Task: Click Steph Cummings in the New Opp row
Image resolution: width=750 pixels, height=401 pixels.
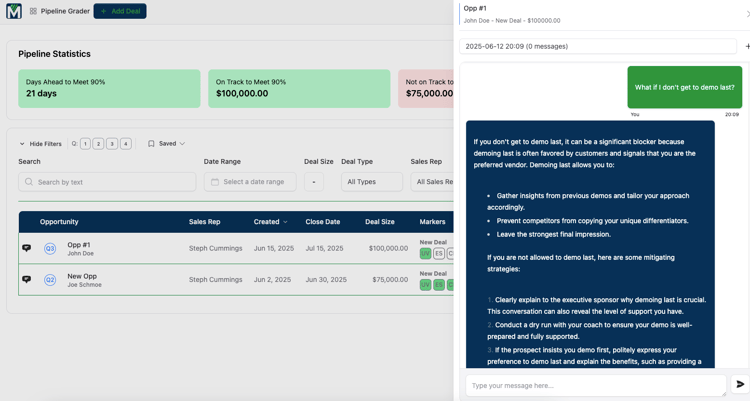Action: (x=215, y=279)
